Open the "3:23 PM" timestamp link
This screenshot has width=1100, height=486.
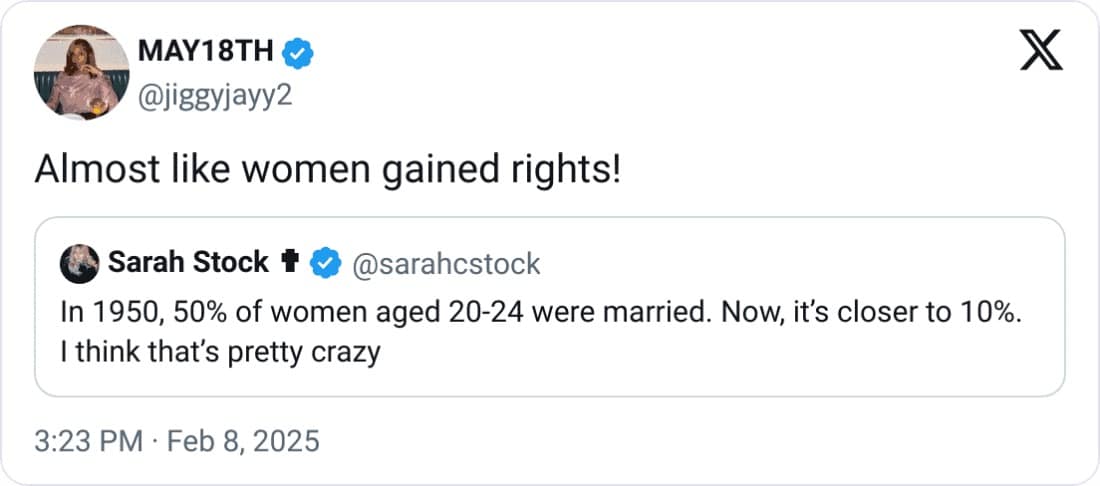[x=87, y=441]
